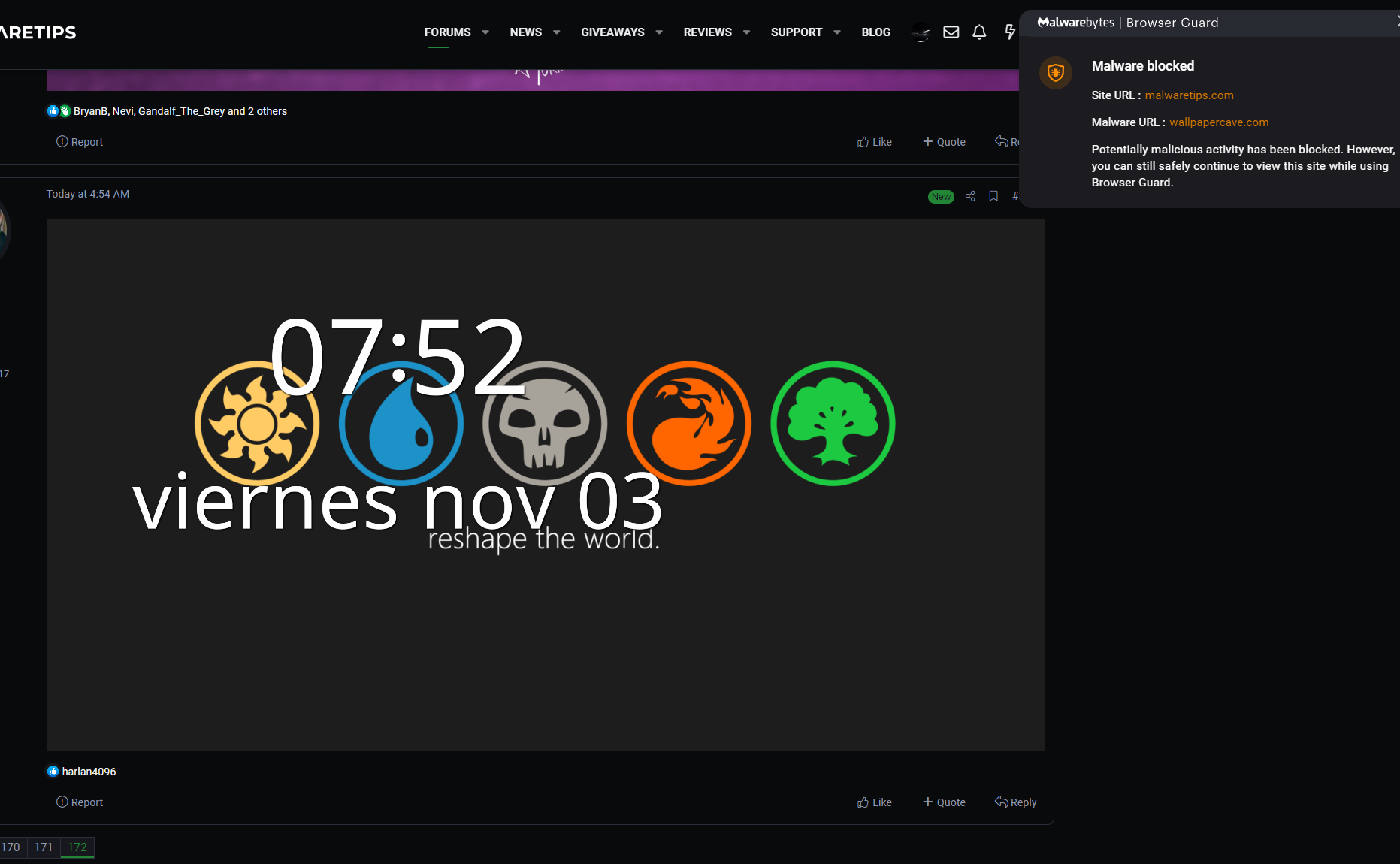Open the GIVEAWAYS navigation item
This screenshot has width=1400, height=864.
(x=612, y=32)
